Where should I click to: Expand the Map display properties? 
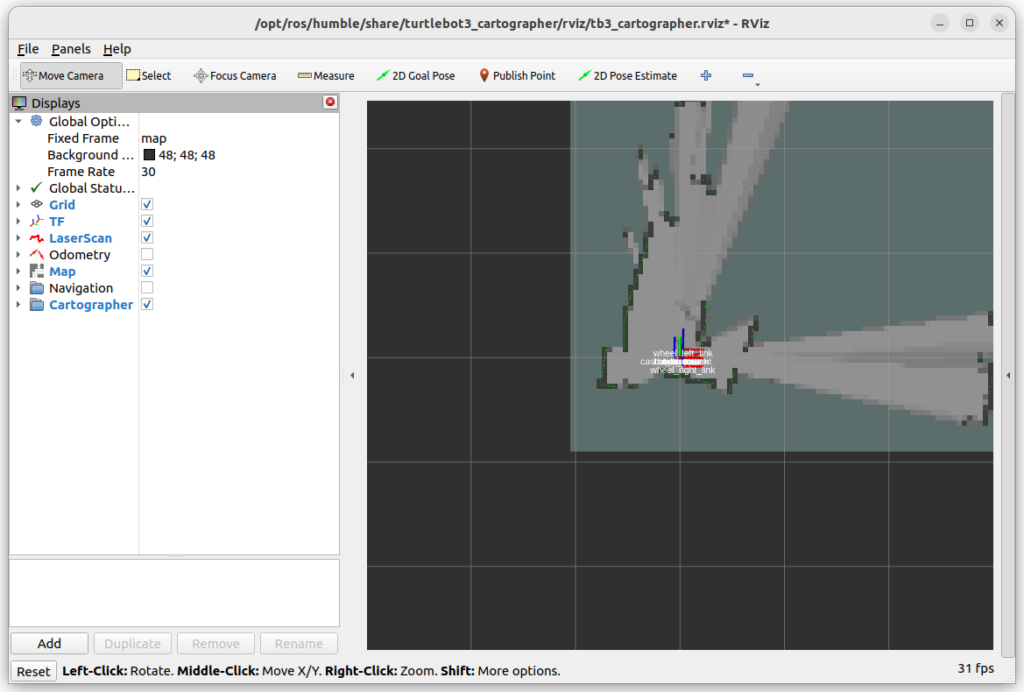pos(18,272)
